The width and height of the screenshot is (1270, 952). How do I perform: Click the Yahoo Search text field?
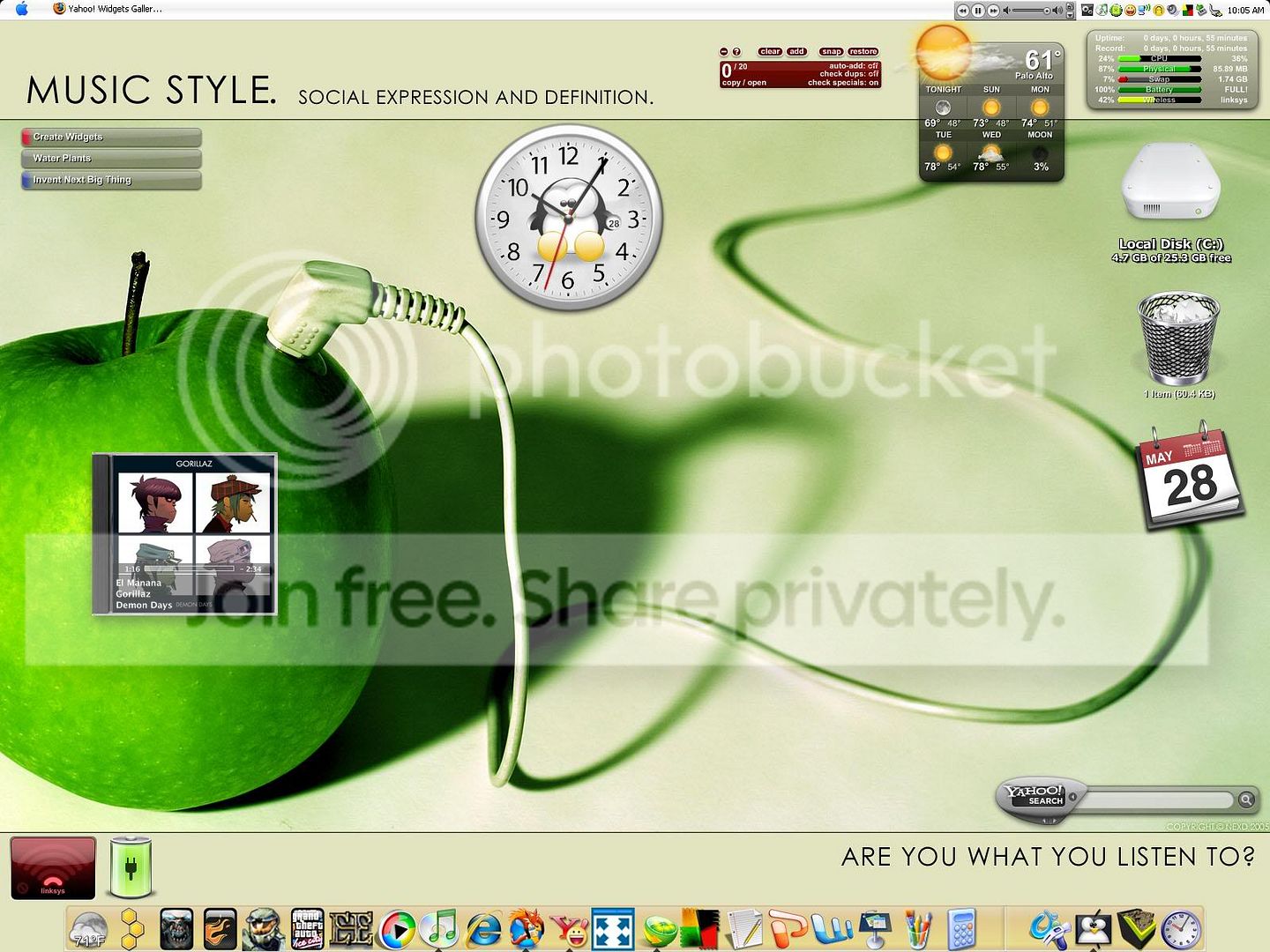click(1157, 800)
